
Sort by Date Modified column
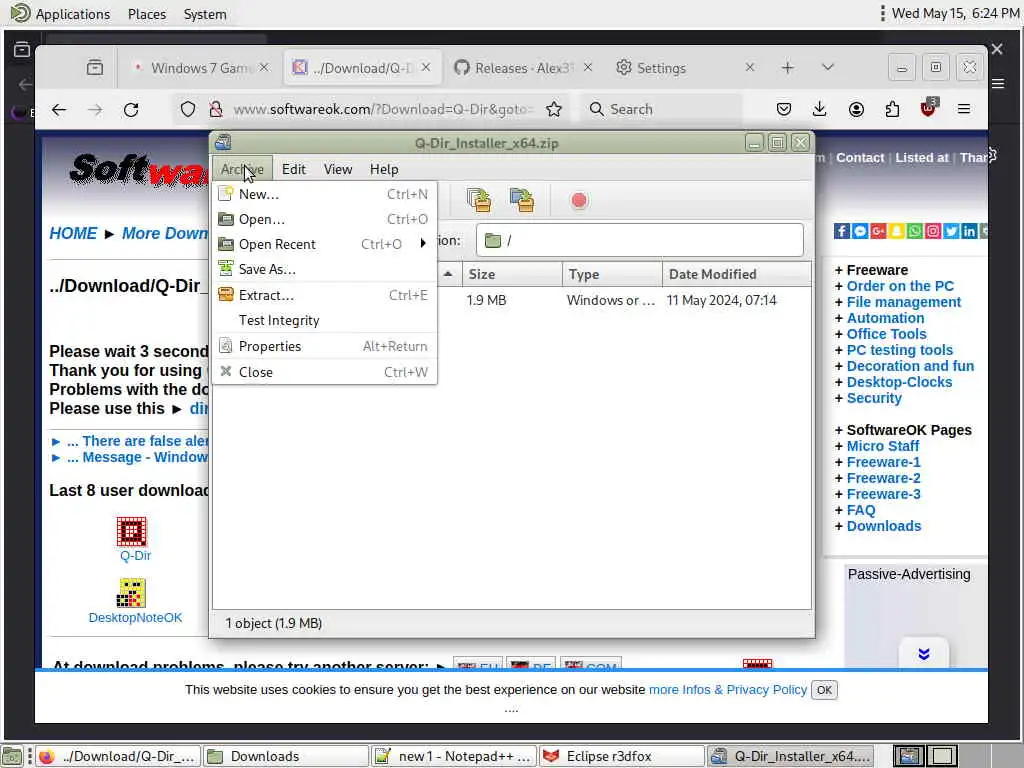click(x=737, y=274)
